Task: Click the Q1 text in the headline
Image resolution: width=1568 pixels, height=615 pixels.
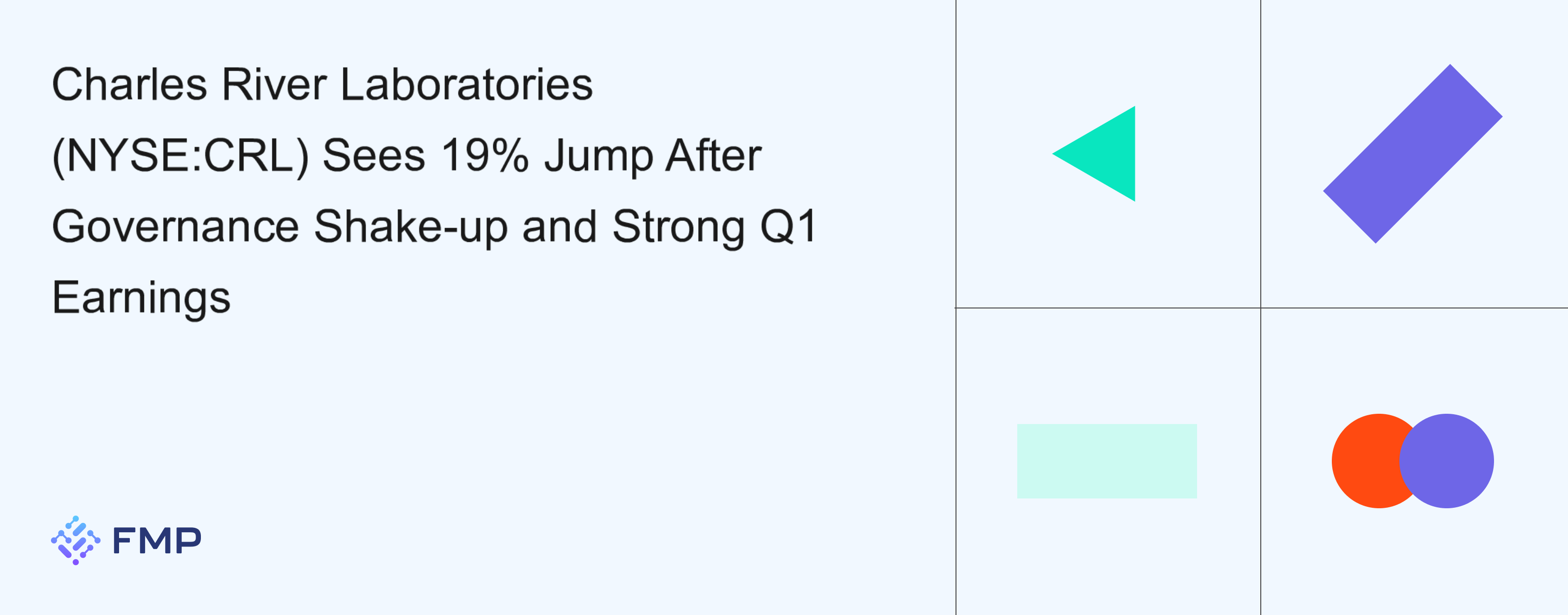Action: pyautogui.click(x=787, y=226)
